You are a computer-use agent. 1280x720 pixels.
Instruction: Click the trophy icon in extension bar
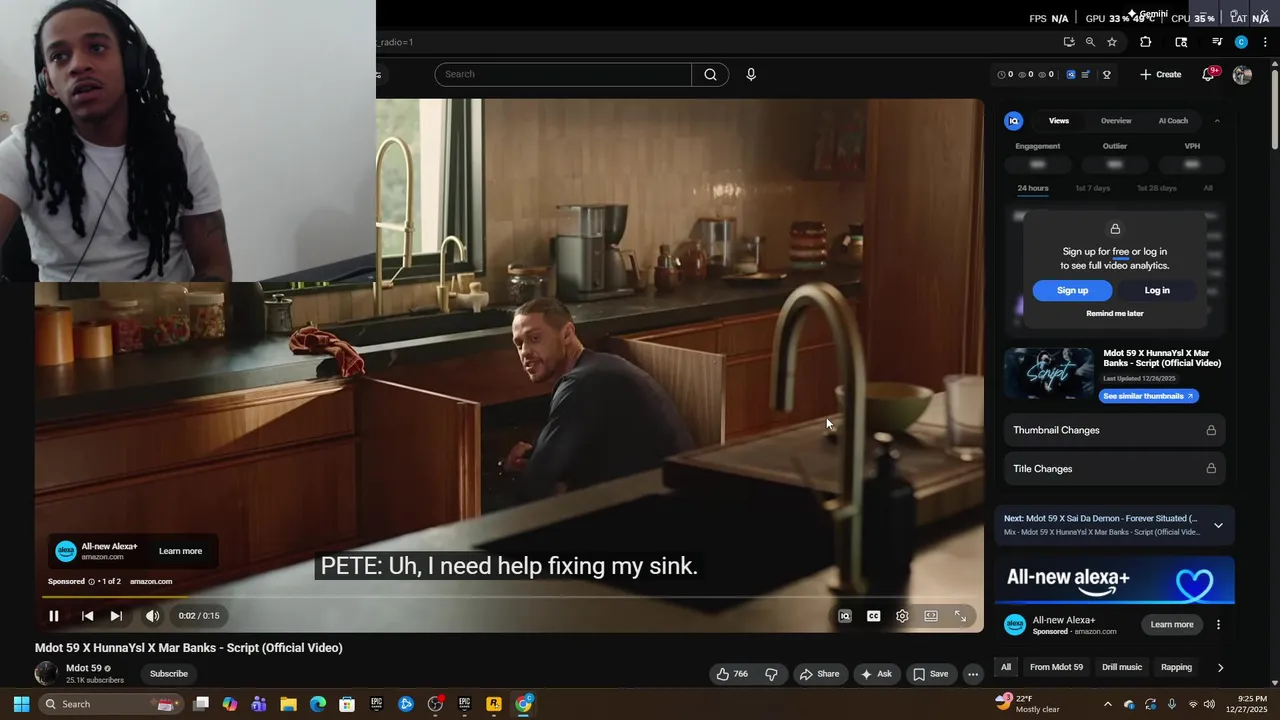1107,75
